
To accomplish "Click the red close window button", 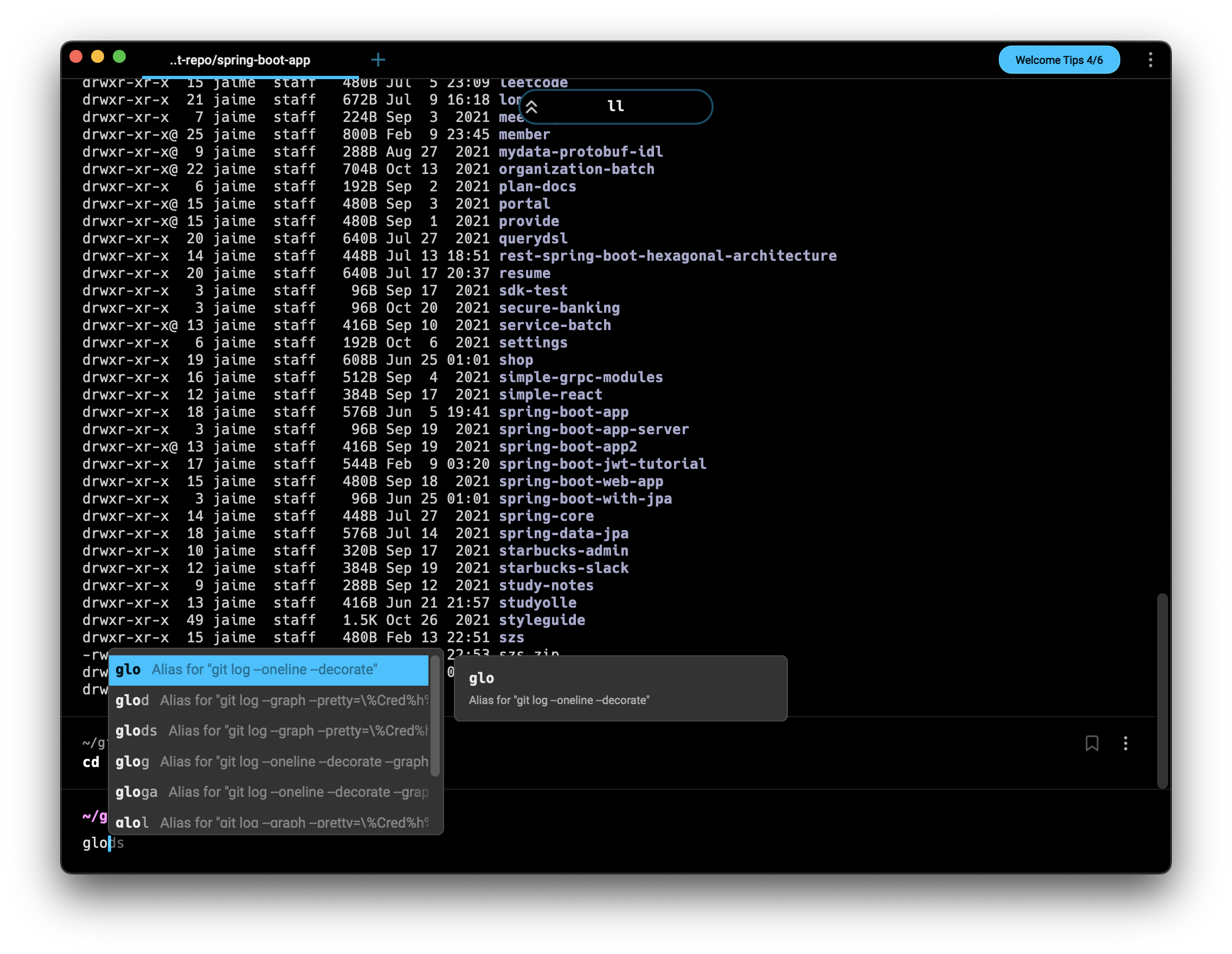I will [76, 57].
